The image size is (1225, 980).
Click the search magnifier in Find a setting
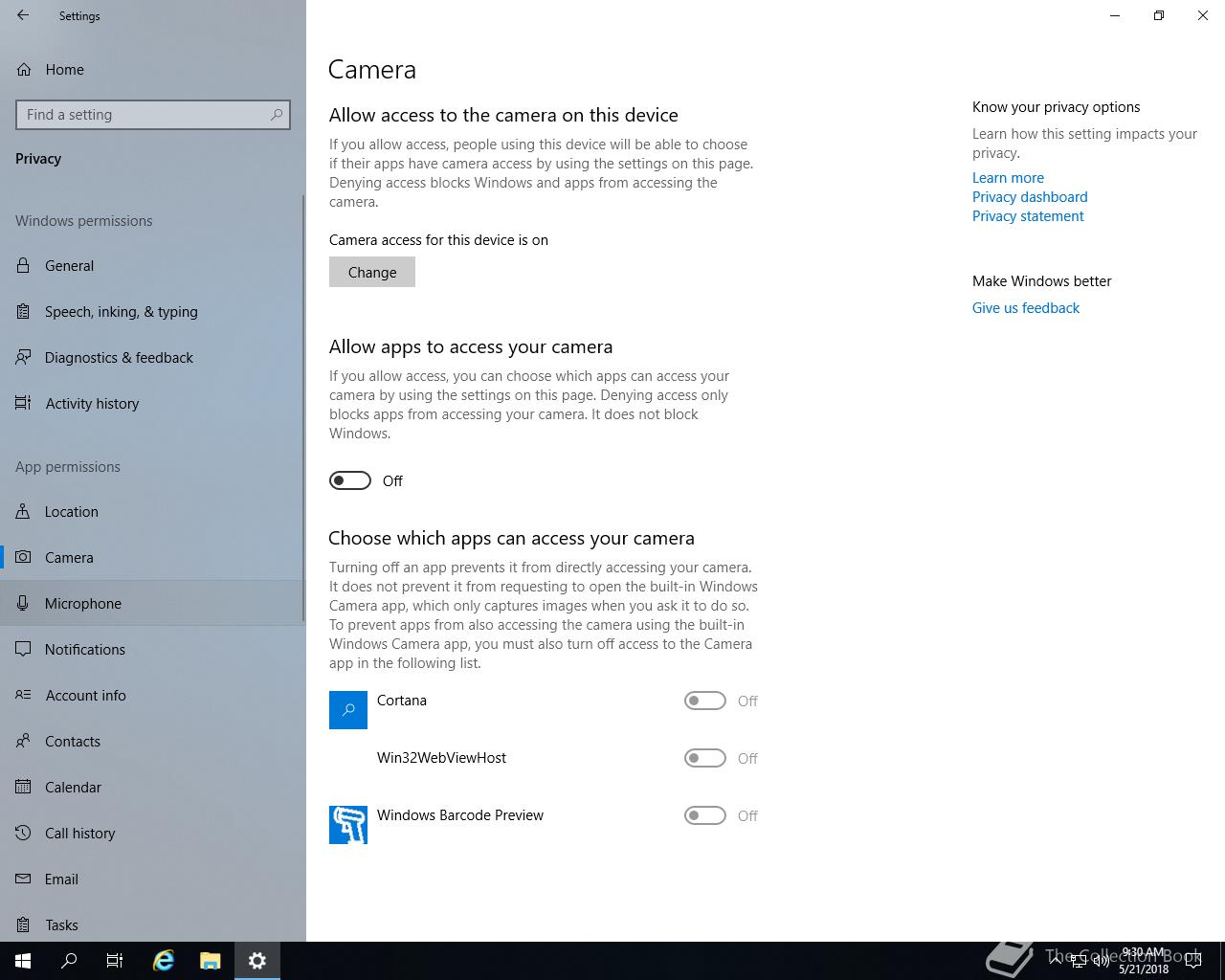pyautogui.click(x=277, y=115)
